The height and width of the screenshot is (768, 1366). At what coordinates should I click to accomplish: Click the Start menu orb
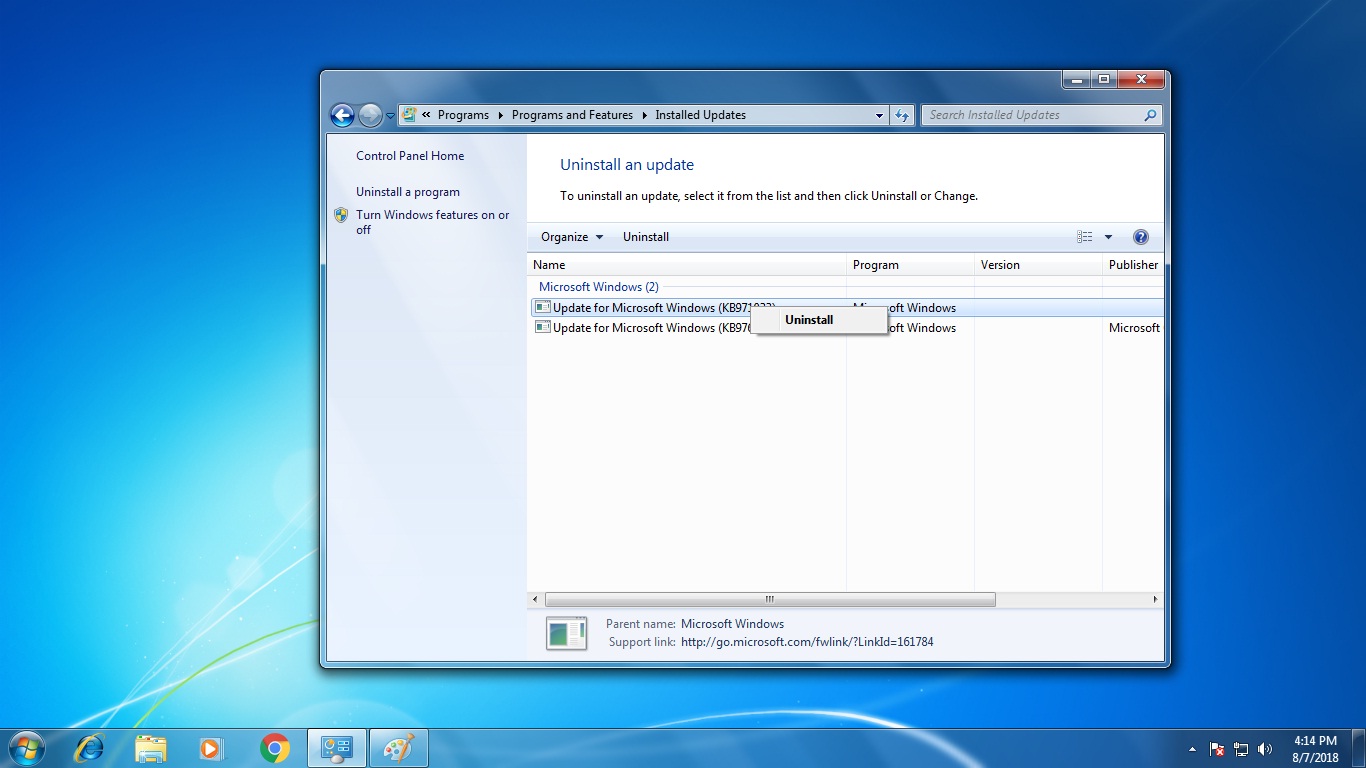tap(25, 747)
